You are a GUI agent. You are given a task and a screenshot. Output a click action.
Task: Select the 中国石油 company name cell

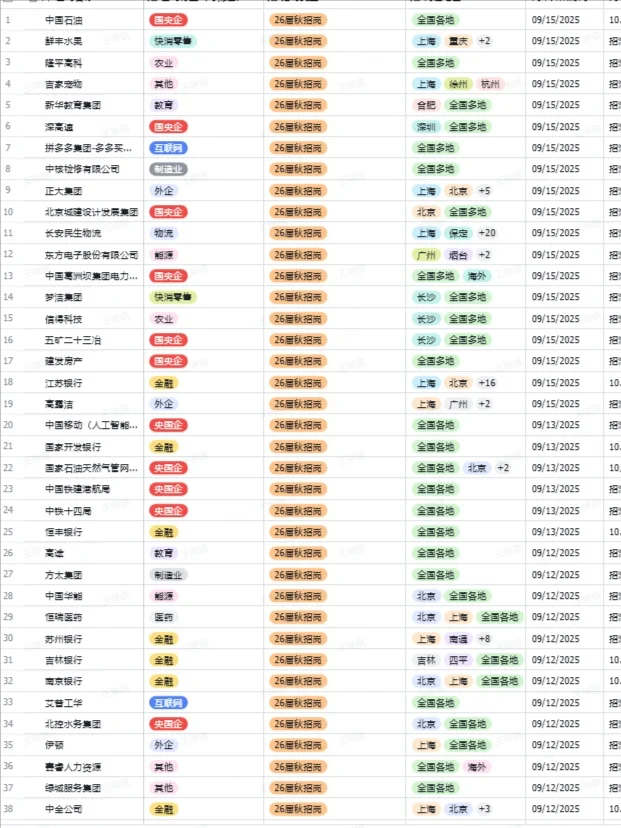pos(63,20)
